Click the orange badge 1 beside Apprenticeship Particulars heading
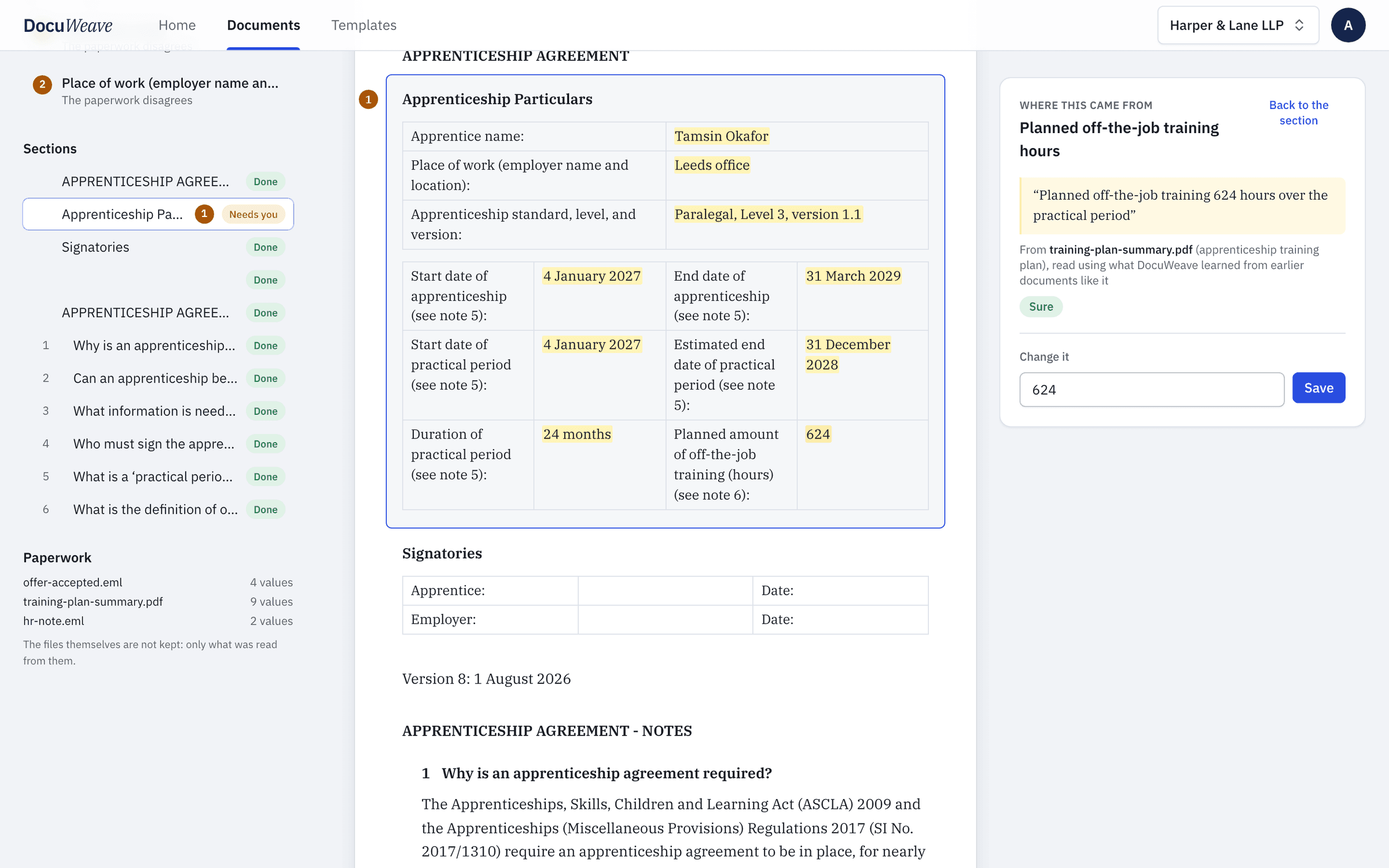This screenshot has width=1389, height=868. [368, 99]
